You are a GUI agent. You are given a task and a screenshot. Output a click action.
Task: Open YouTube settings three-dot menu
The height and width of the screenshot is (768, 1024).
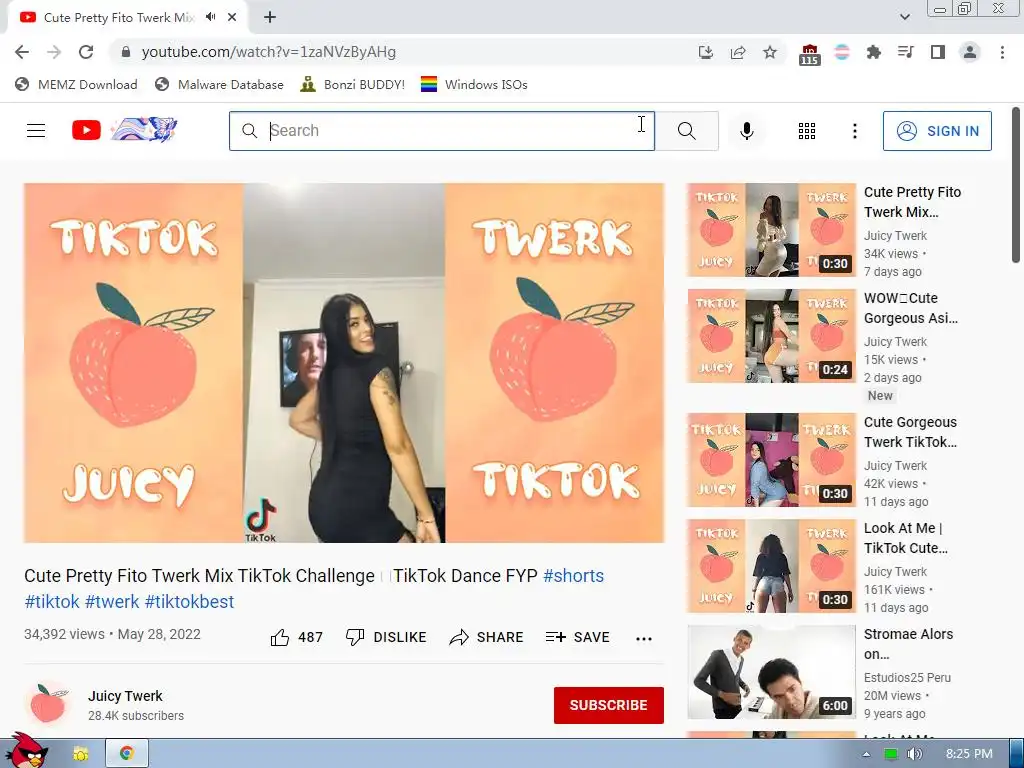point(855,131)
